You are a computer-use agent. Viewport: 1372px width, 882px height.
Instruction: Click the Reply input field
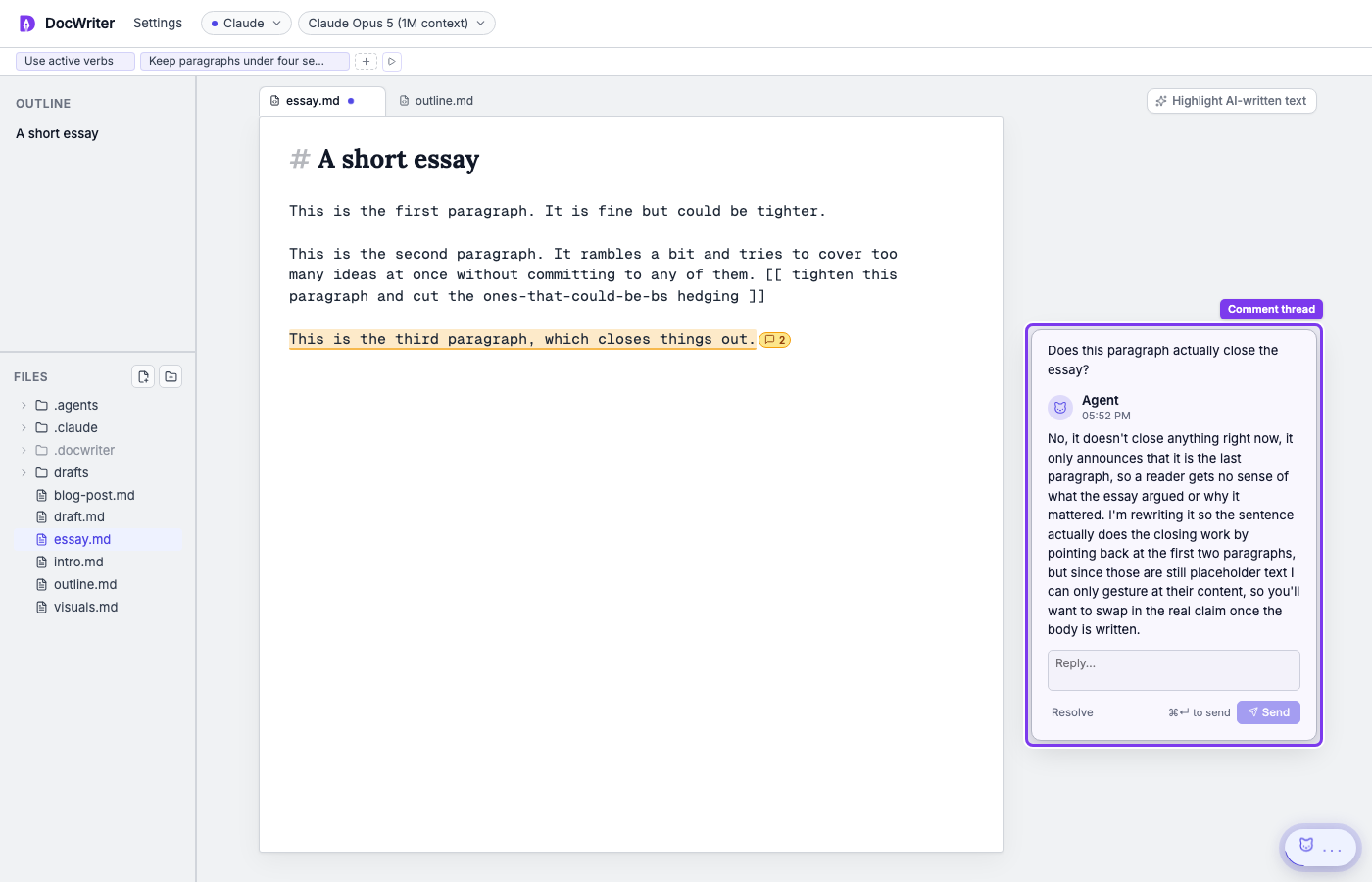1174,670
